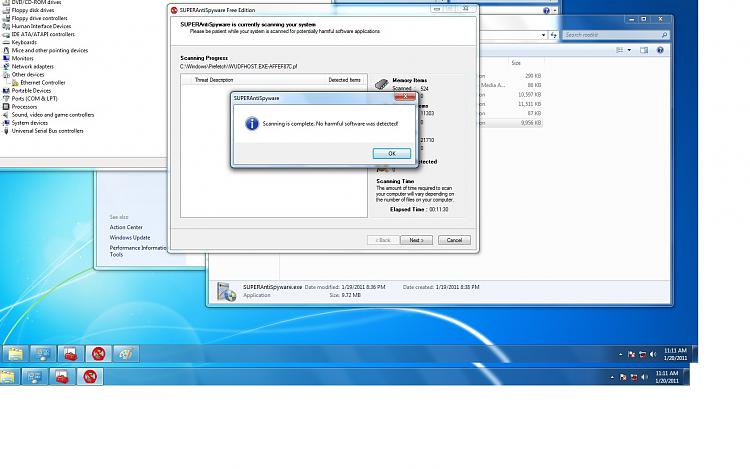This screenshot has height=469, width=750.
Task: Select the Other devices category icon
Action: click(6, 75)
